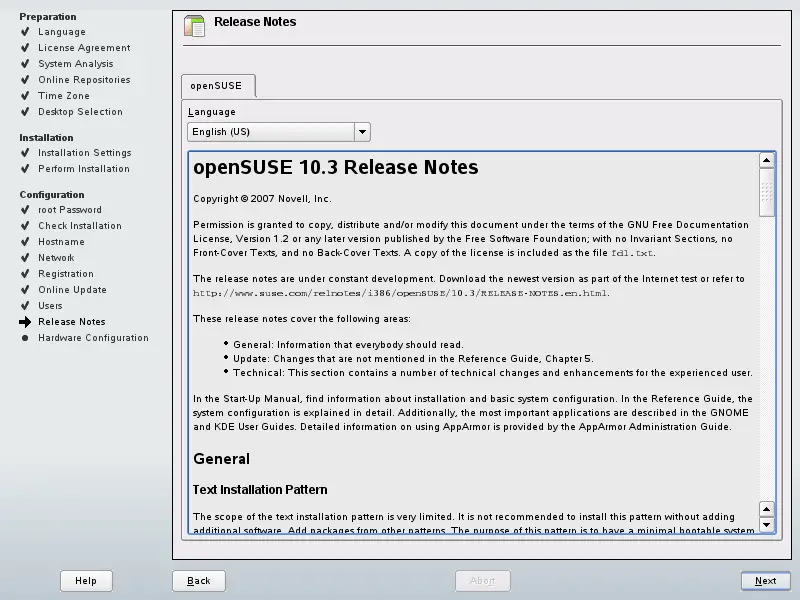800x600 pixels.
Task: Select the Hostname step
Action: (61, 242)
